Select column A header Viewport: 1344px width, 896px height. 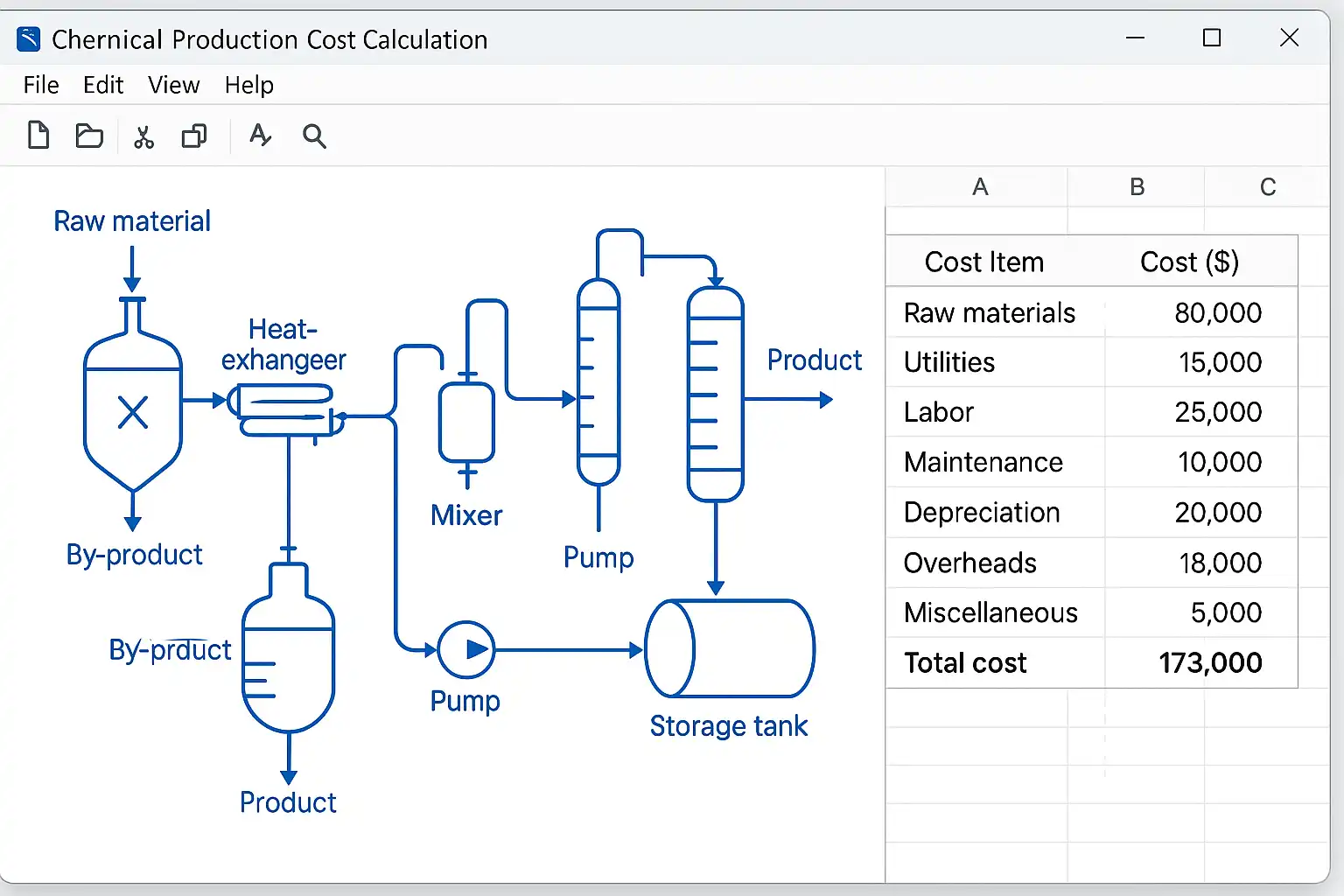pyautogui.click(x=980, y=186)
